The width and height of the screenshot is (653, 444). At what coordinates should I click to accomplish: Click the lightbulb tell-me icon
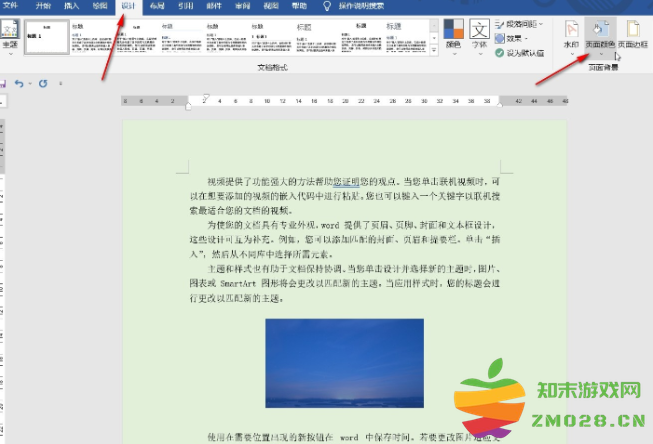(x=327, y=6)
